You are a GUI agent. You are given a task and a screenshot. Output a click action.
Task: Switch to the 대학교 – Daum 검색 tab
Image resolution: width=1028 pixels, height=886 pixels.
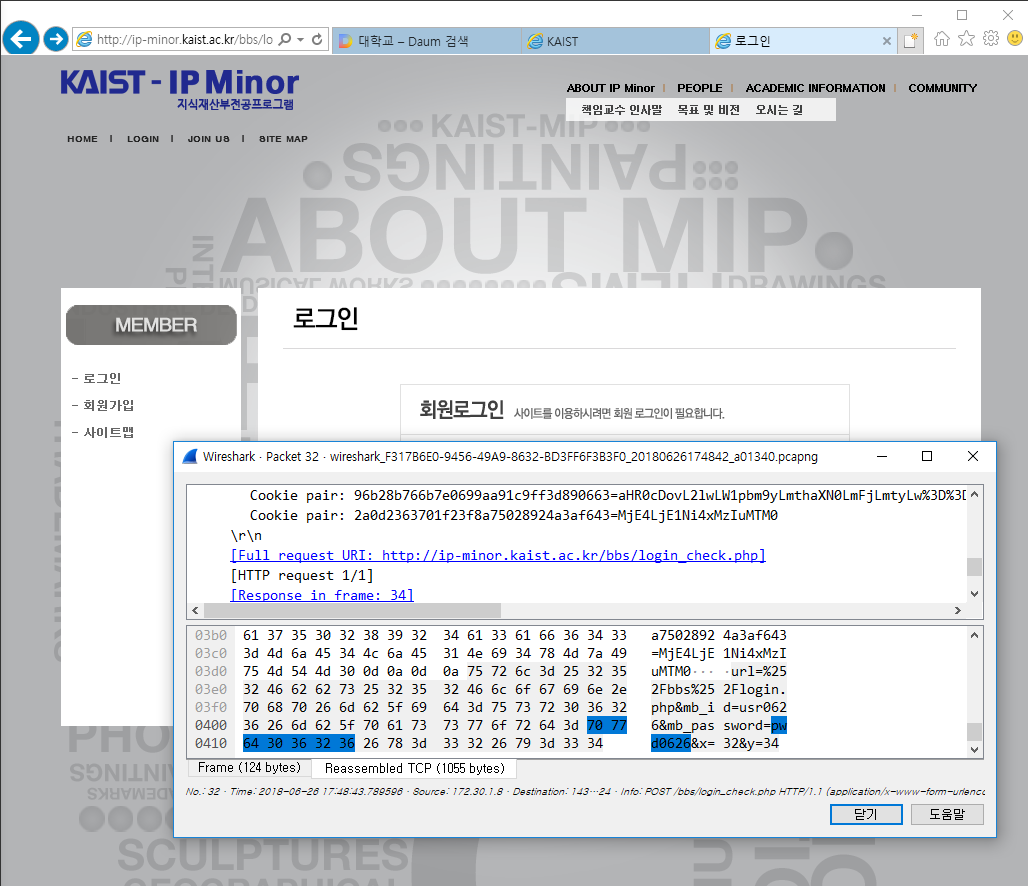pyautogui.click(x=426, y=41)
